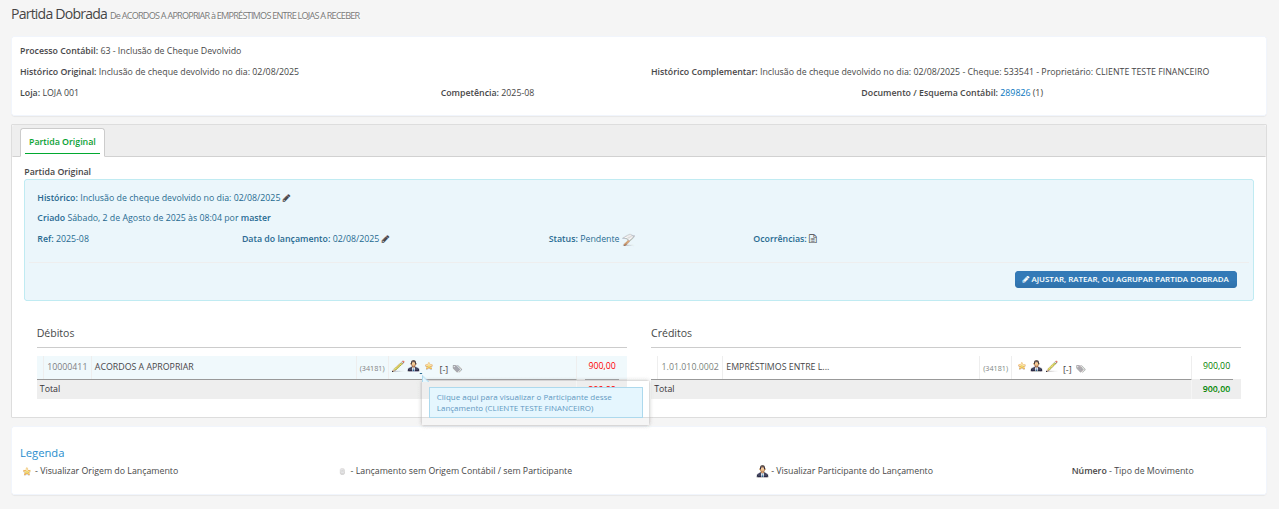The image size is (1279, 509).
Task: Change the Pendente status icon
Action: tap(628, 239)
